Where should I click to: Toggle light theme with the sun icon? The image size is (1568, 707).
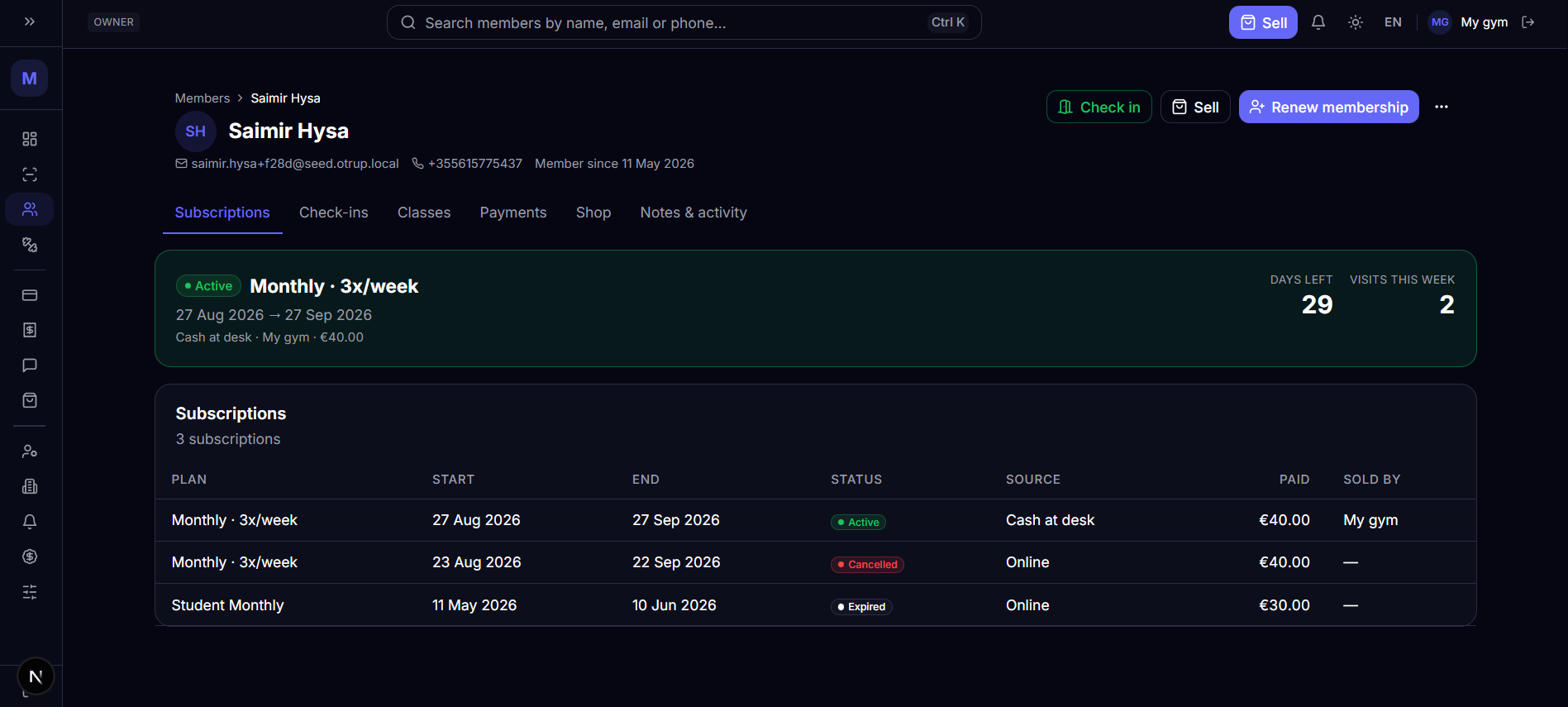(1356, 22)
